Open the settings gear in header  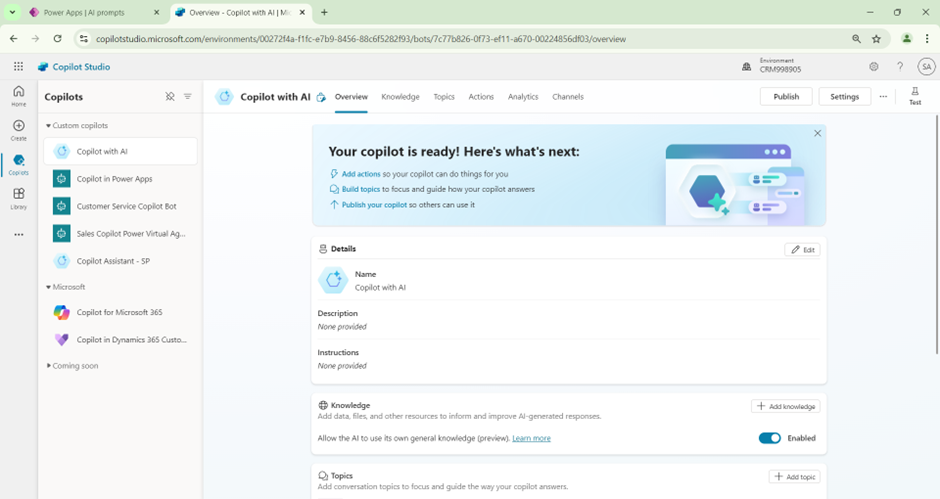click(873, 67)
